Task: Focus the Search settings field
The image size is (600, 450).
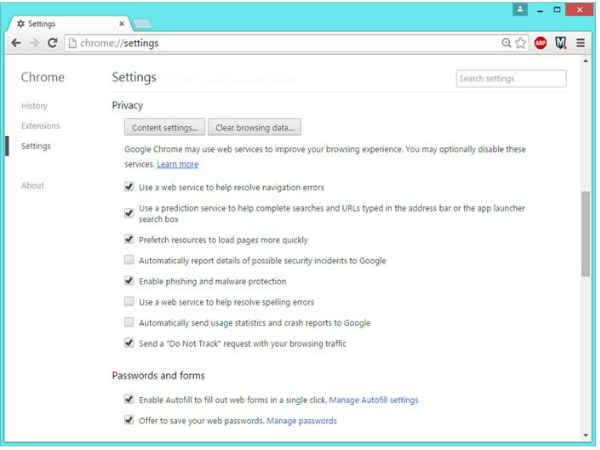Action: [x=511, y=79]
